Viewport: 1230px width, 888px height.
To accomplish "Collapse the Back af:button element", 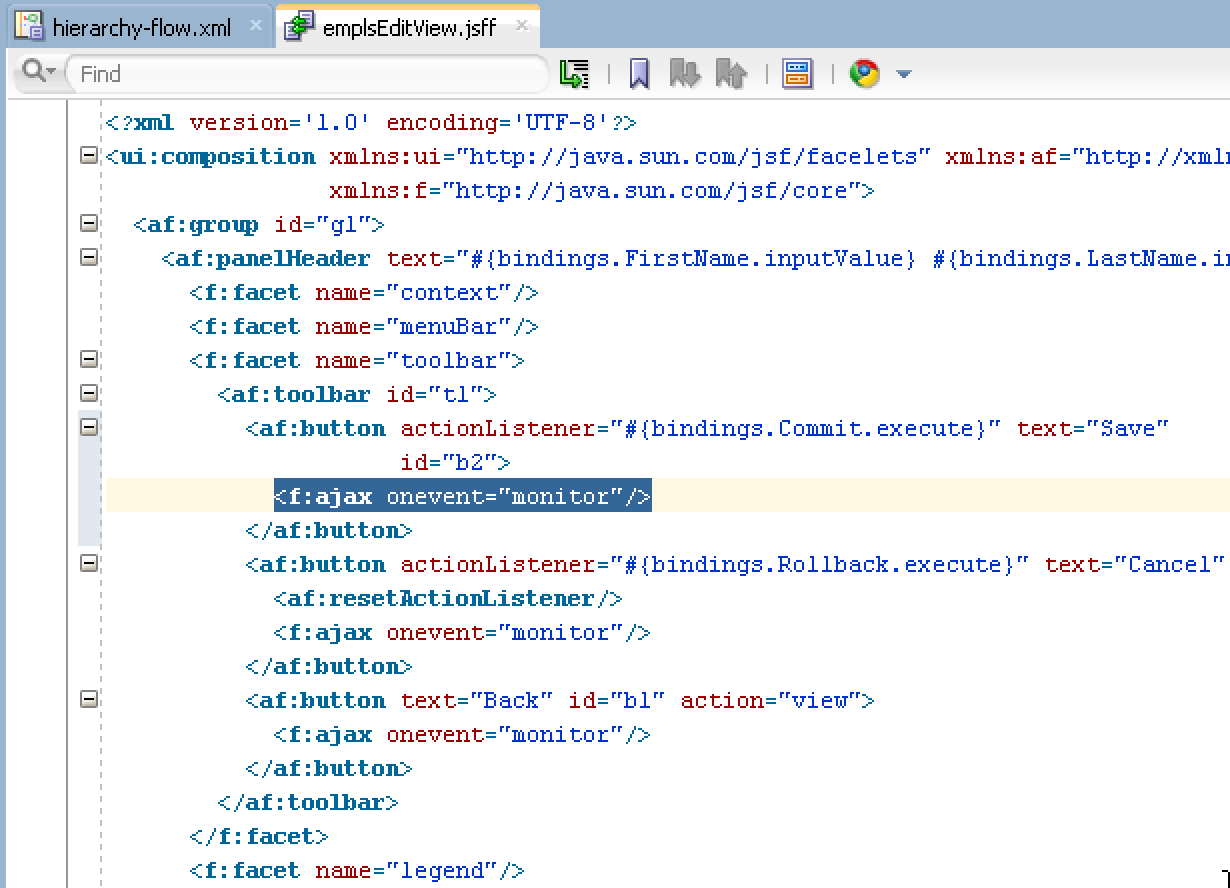I will [x=89, y=699].
